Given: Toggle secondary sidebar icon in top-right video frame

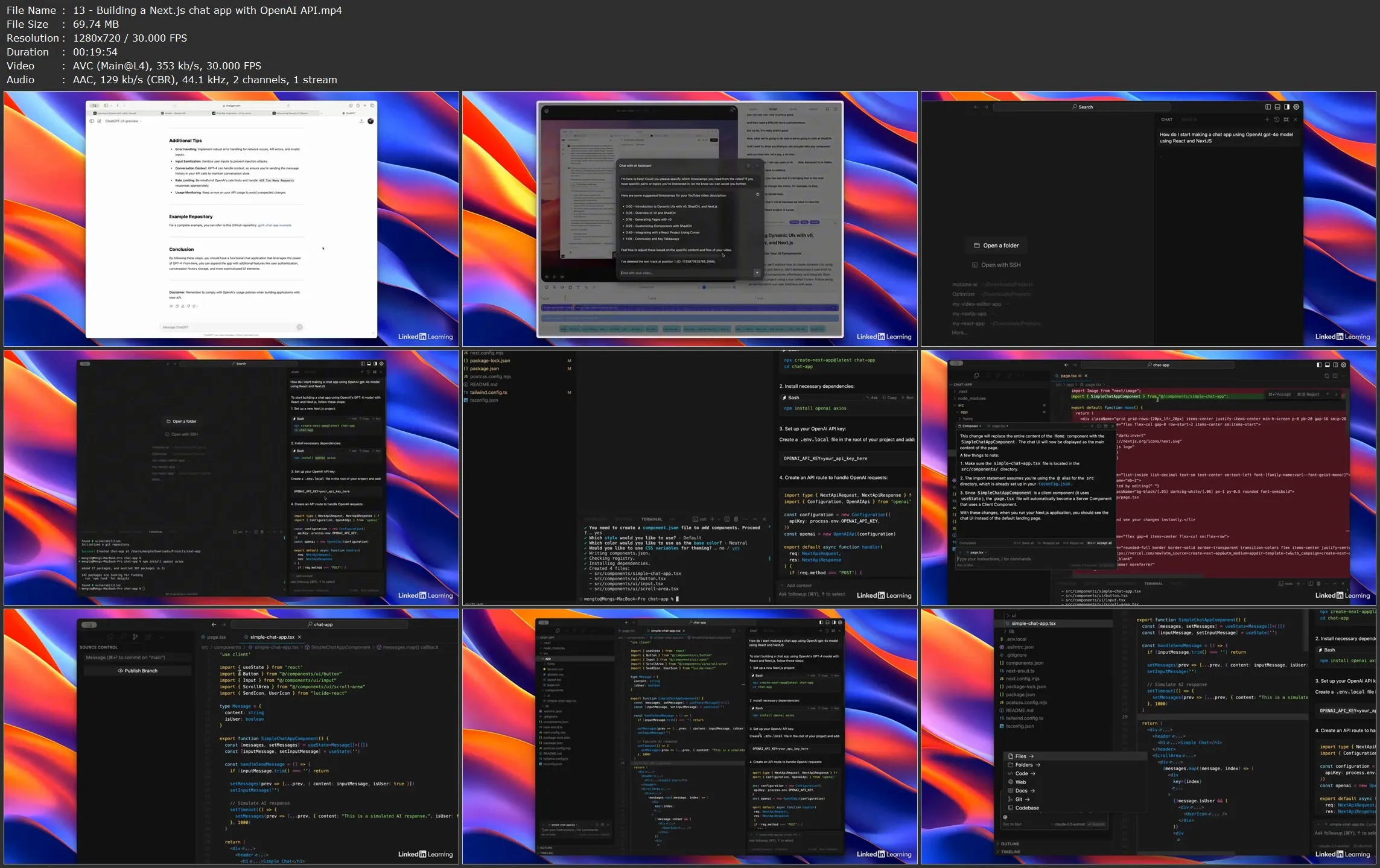Looking at the screenshot, I should click(x=1286, y=107).
